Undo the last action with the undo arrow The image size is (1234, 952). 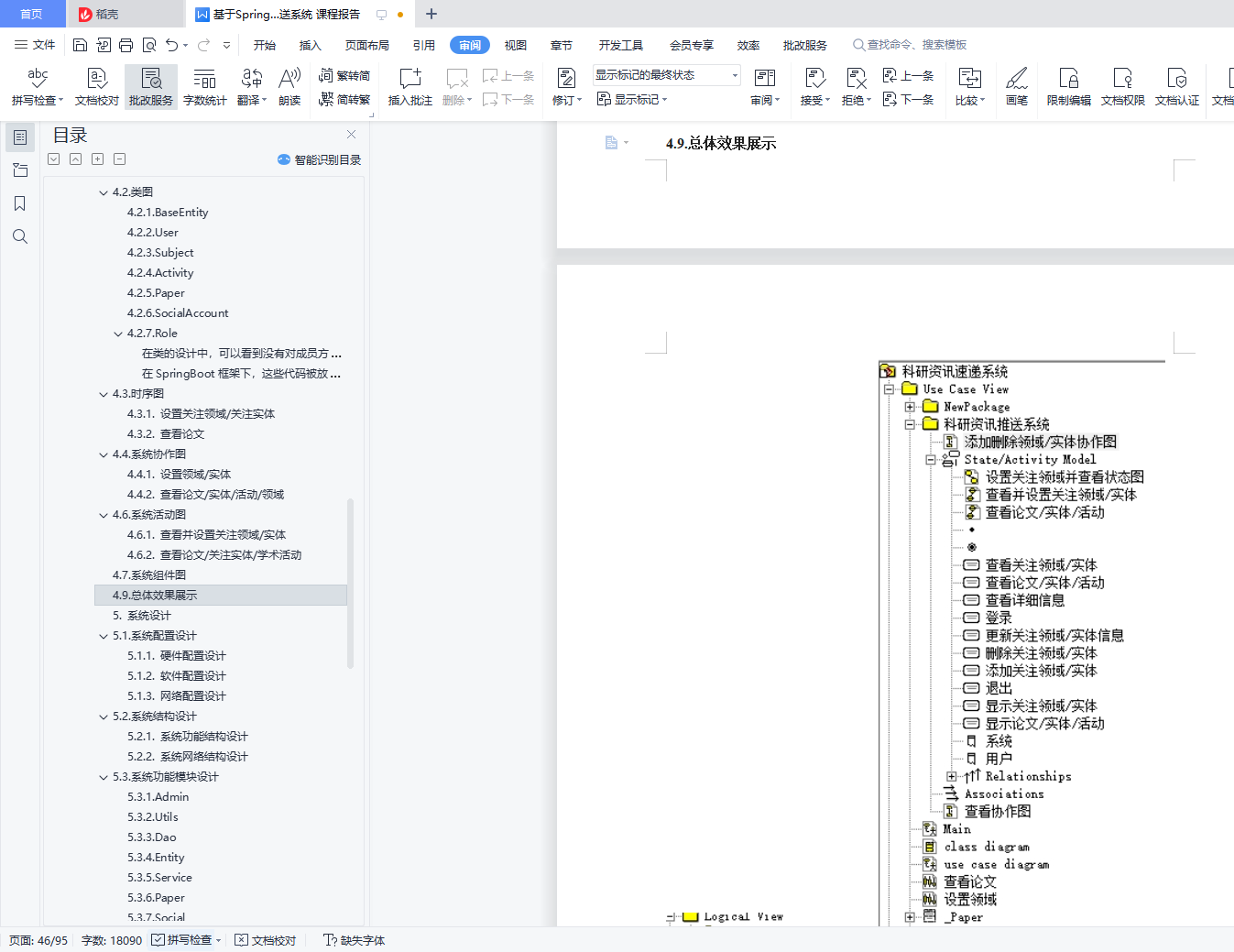pos(171,45)
